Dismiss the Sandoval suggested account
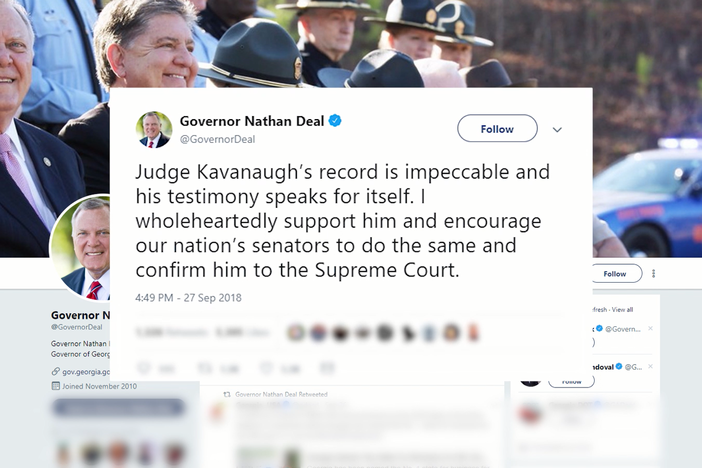 [x=651, y=366]
